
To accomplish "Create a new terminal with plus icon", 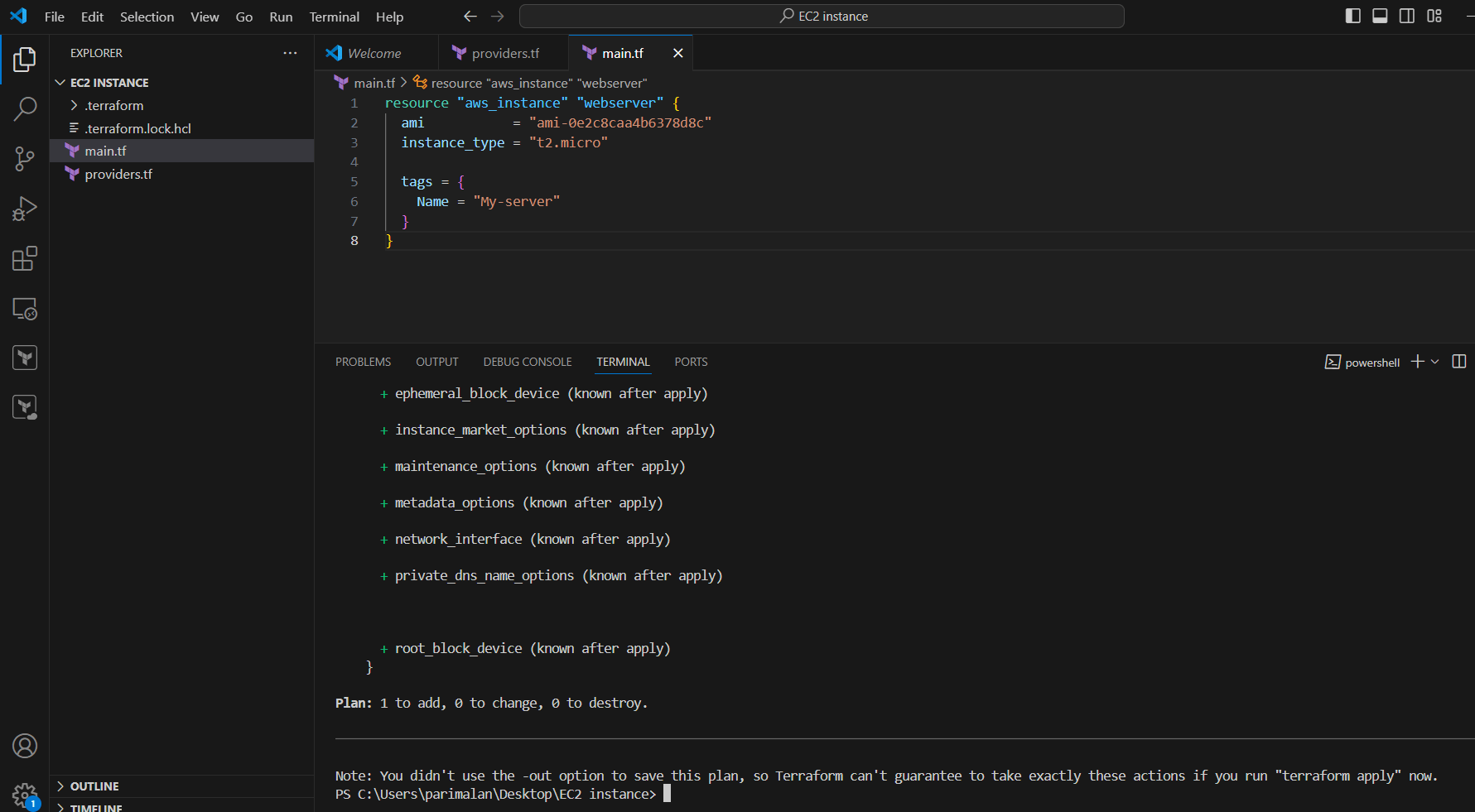I will coord(1418,362).
